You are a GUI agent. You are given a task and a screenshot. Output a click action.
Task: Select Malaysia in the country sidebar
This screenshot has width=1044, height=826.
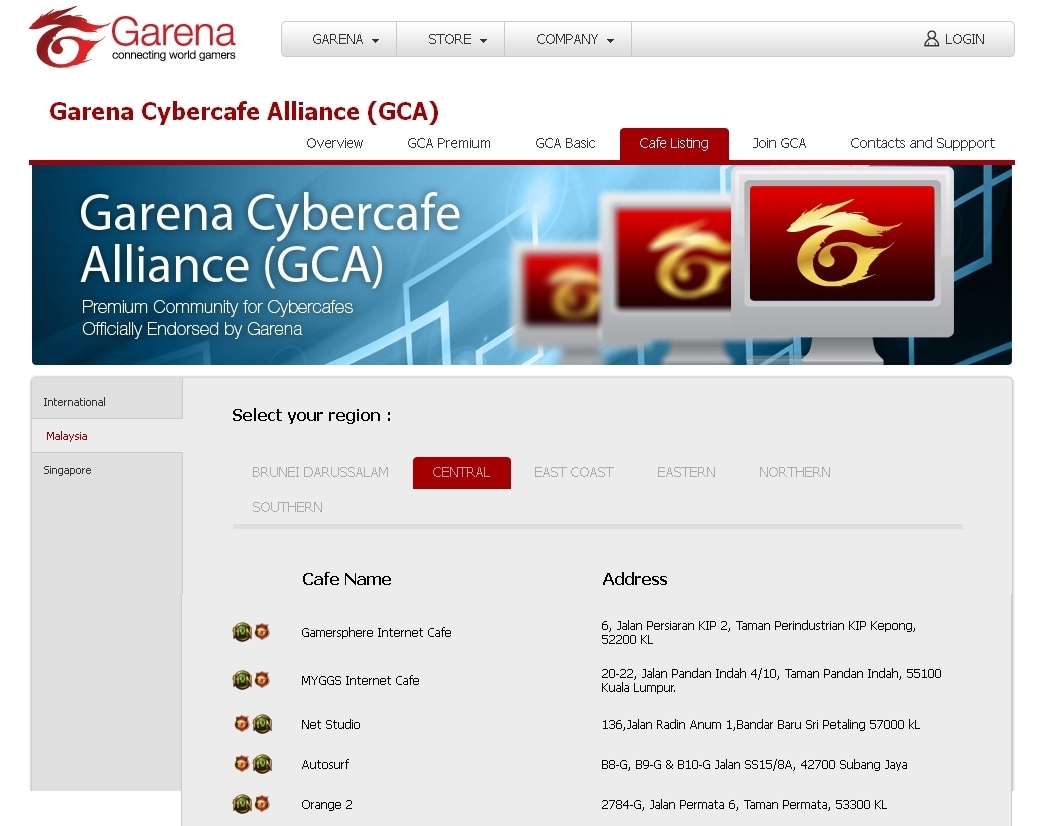107,436
